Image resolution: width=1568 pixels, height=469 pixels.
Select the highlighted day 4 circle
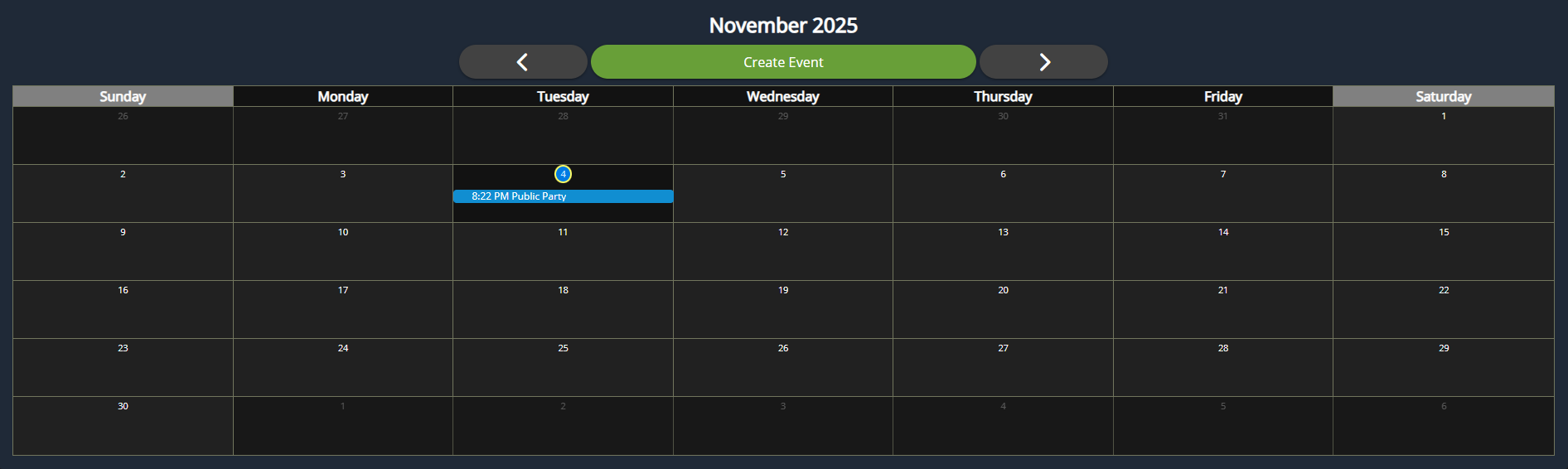point(563,174)
